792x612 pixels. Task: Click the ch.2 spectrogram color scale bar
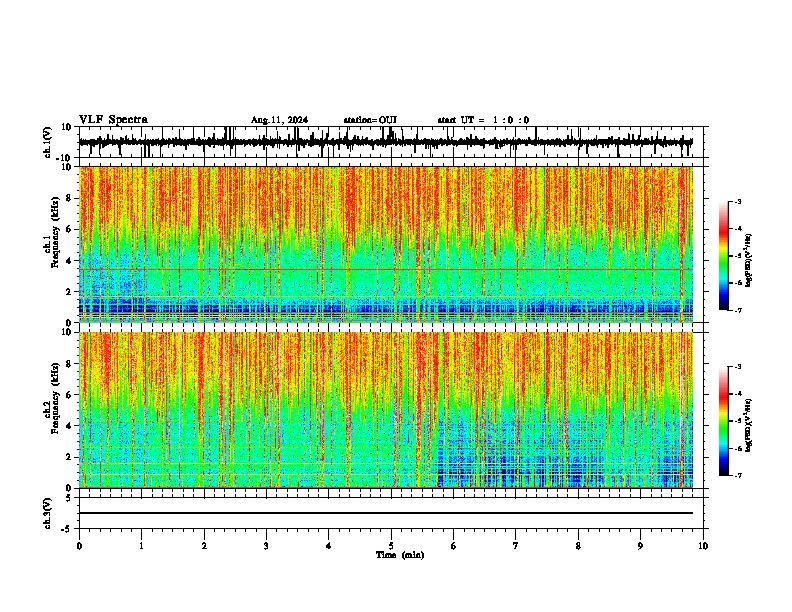click(x=723, y=421)
